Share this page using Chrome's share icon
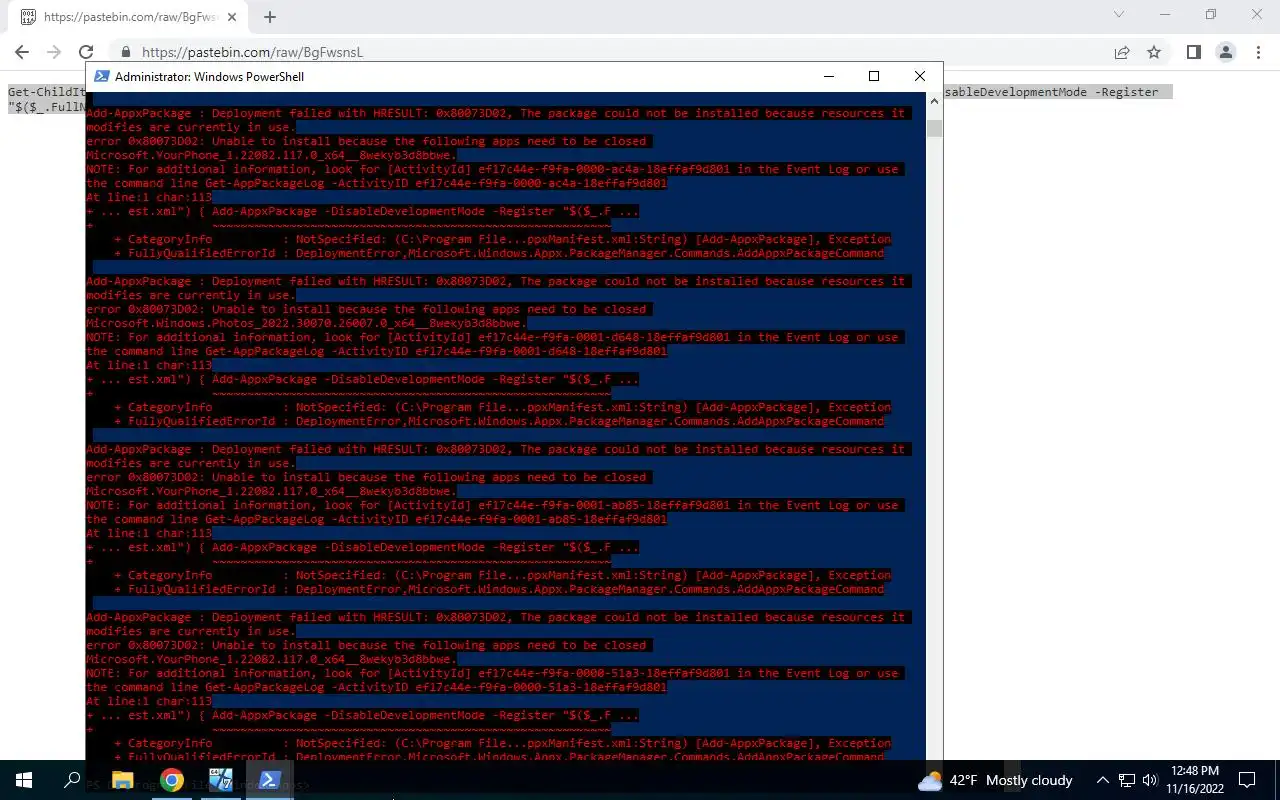This screenshot has width=1280, height=800. [x=1122, y=52]
